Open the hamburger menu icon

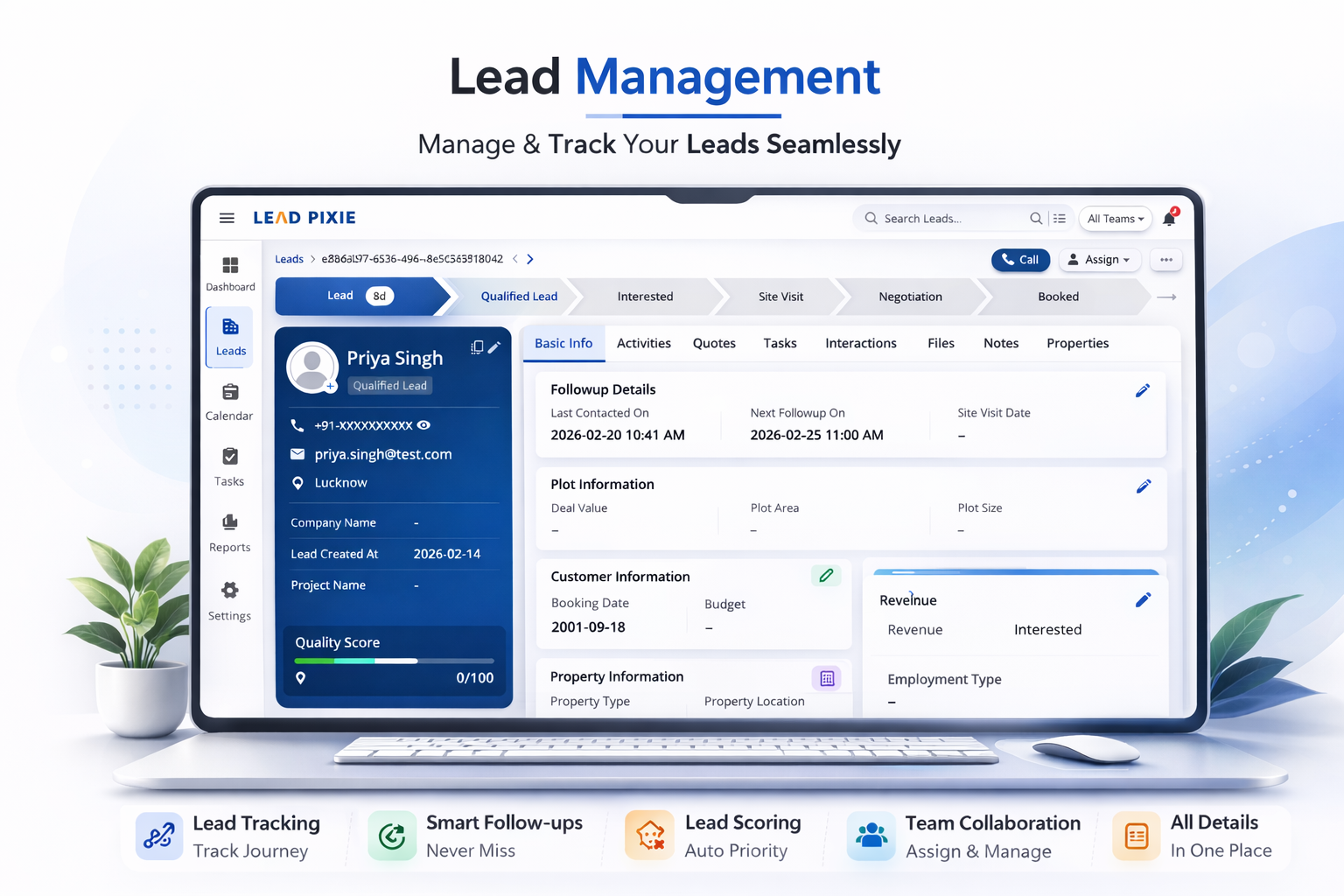227,218
